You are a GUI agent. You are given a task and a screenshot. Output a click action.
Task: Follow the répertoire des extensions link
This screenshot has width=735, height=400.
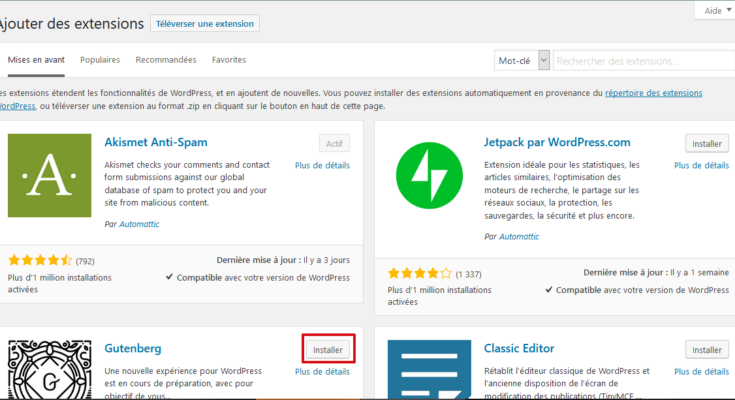coord(653,93)
